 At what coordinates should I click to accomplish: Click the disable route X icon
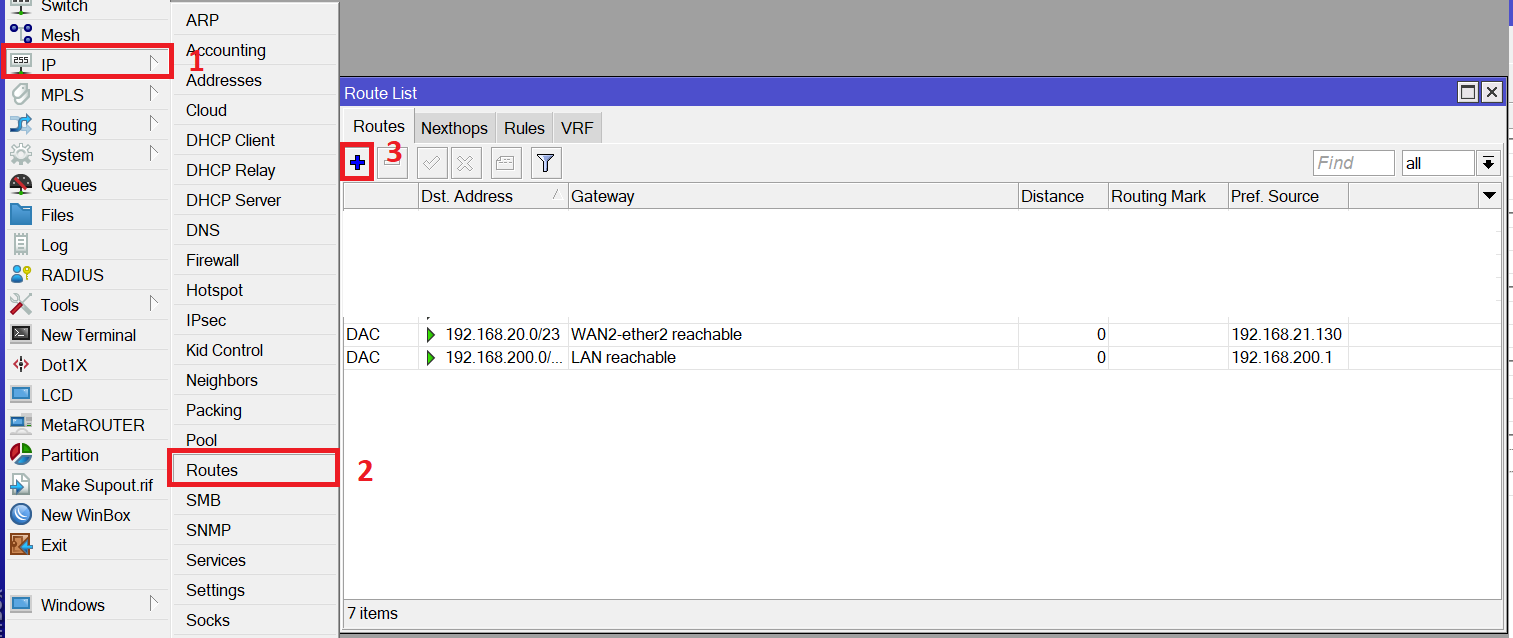465,162
